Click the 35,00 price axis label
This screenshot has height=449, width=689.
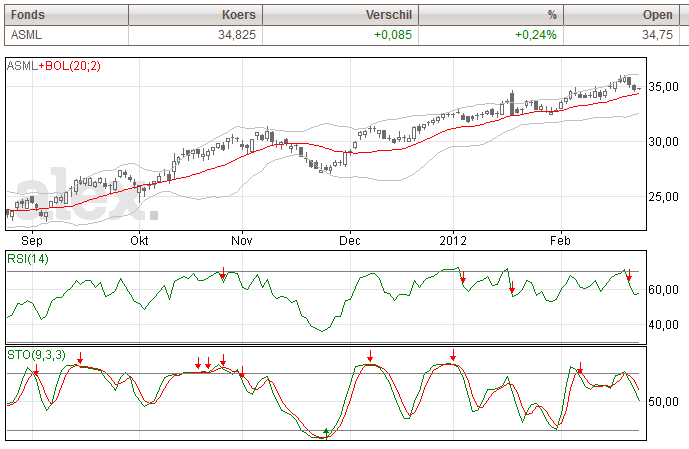click(x=664, y=87)
